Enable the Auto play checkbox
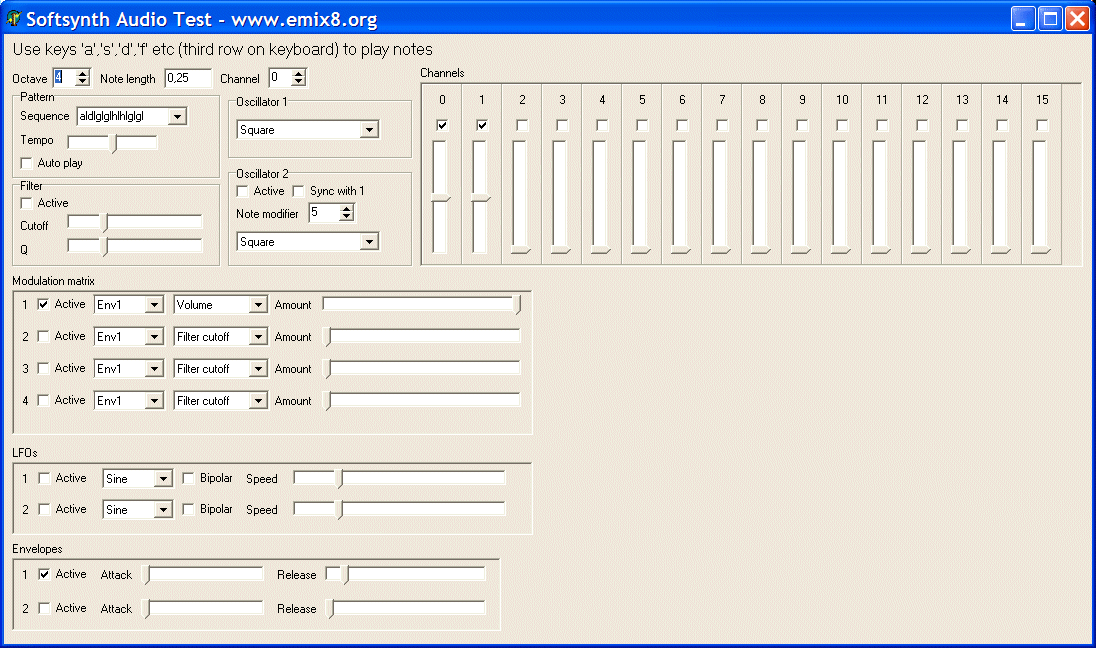 (27, 163)
